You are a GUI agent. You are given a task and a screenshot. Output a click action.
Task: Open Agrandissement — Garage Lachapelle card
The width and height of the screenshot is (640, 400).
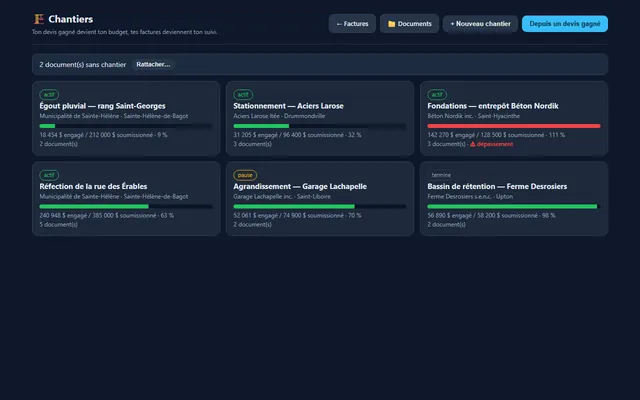[x=320, y=199]
